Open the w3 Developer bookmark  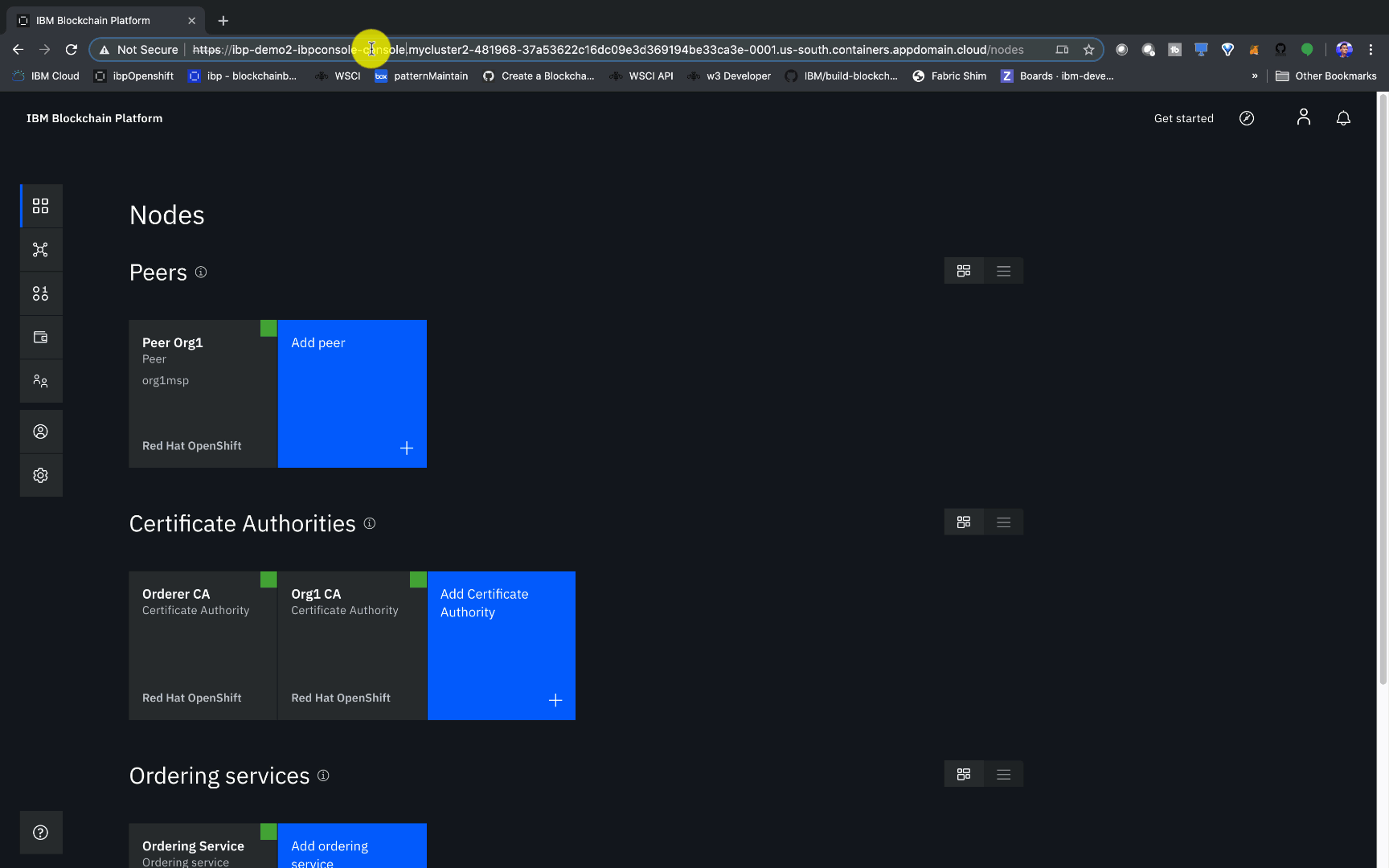tap(729, 76)
